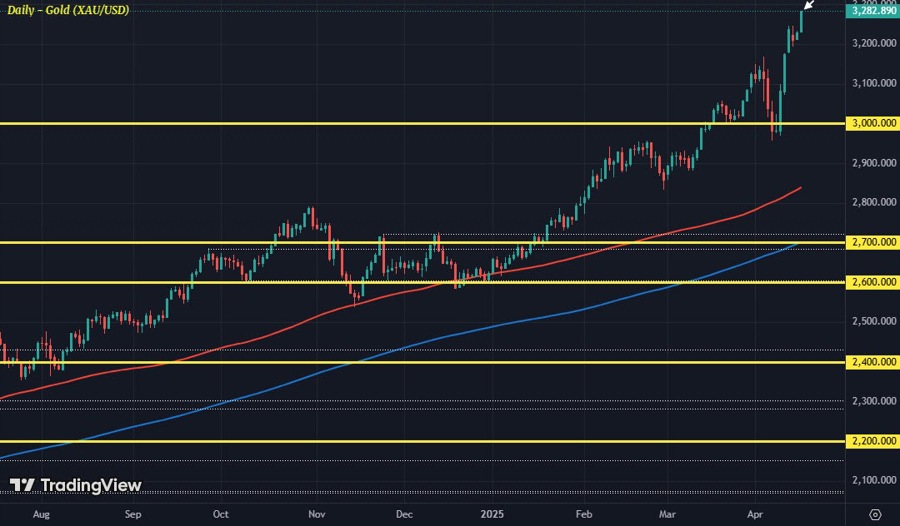This screenshot has height=526, width=900.
Task: Click the Mar label on time axis
Action: (x=667, y=514)
